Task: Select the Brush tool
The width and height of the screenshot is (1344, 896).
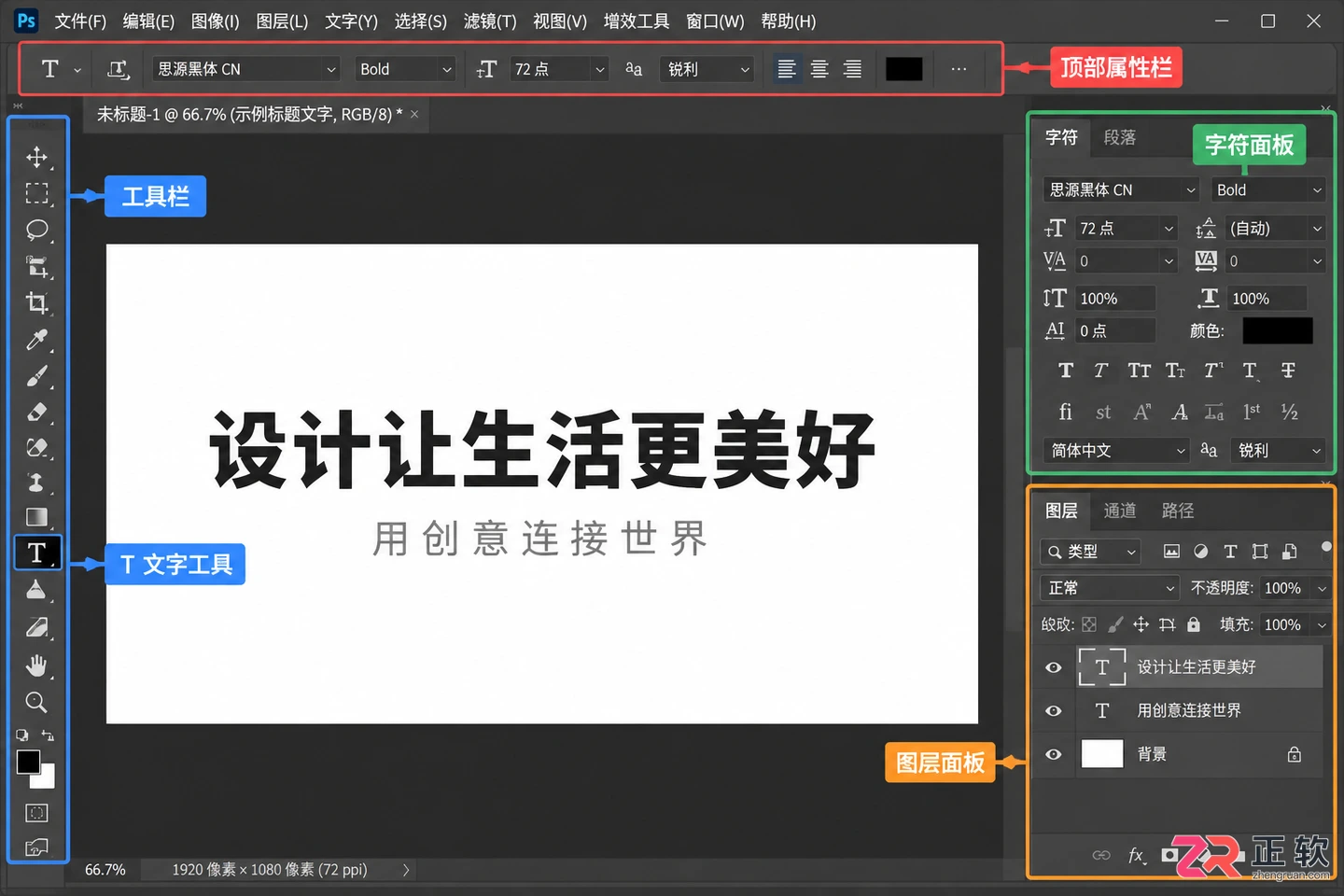Action: click(36, 375)
